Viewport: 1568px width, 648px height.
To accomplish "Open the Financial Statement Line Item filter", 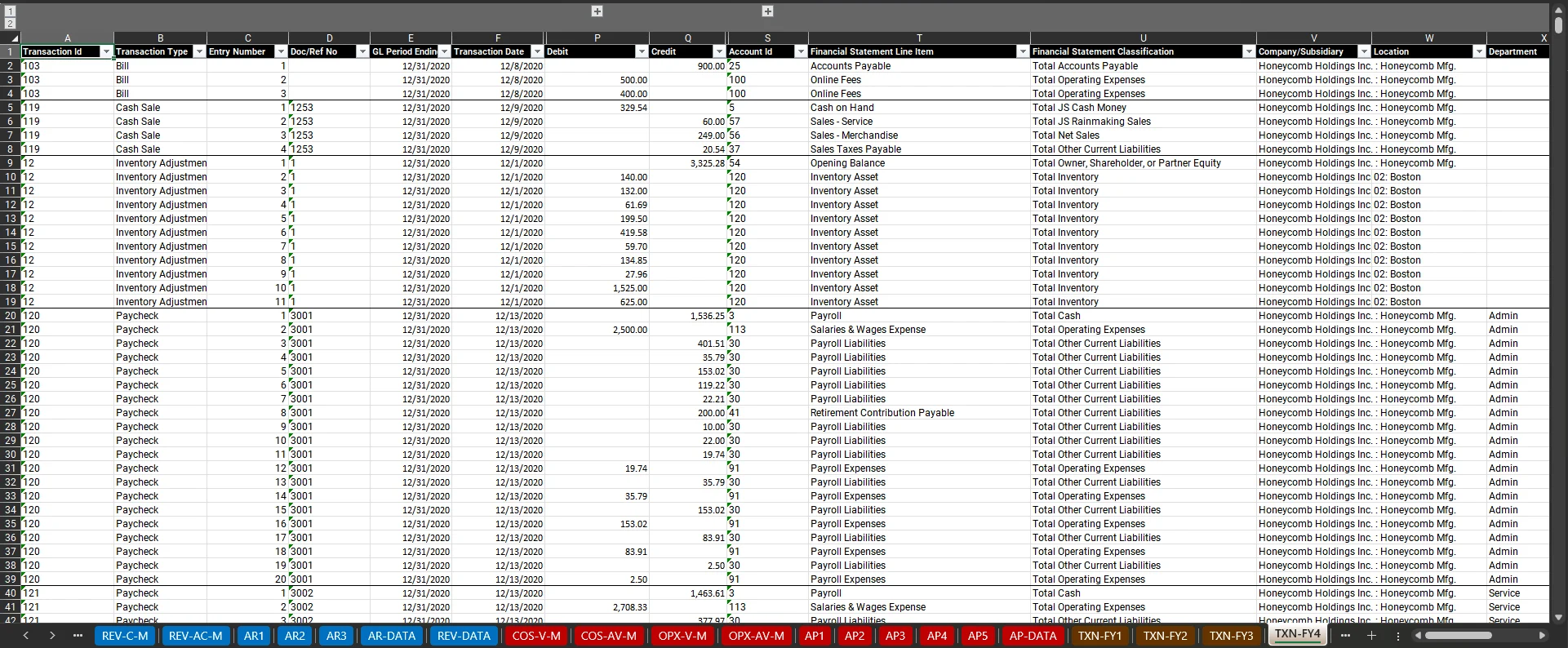I will 1023,51.
